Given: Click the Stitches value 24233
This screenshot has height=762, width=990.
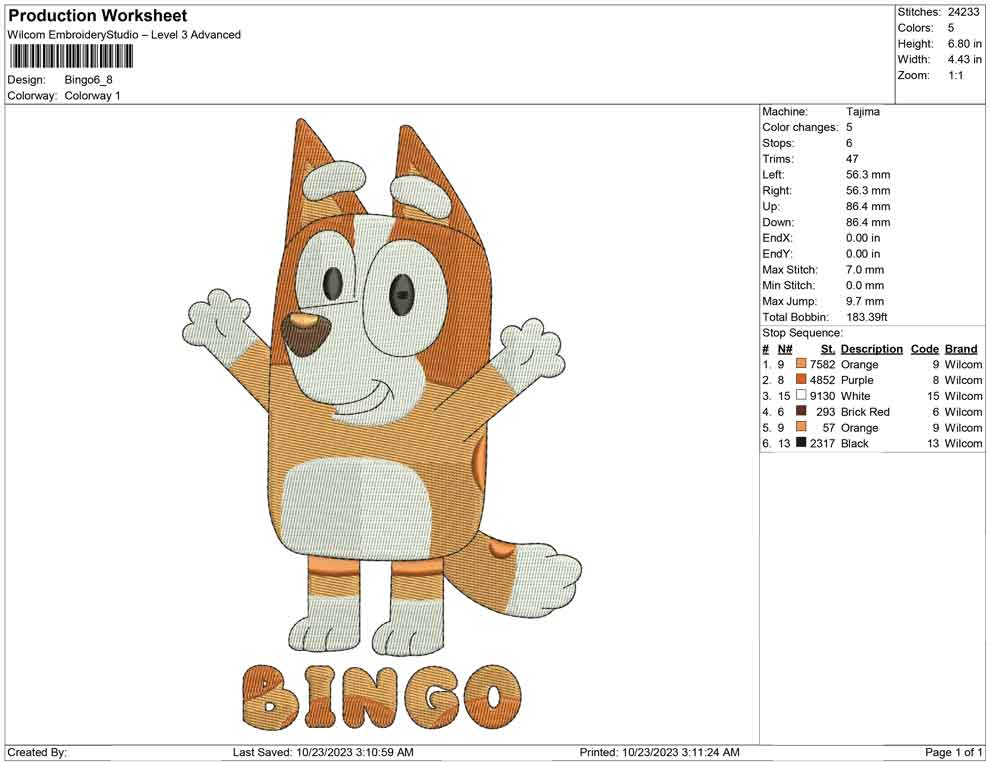Looking at the screenshot, I should pos(963,12).
